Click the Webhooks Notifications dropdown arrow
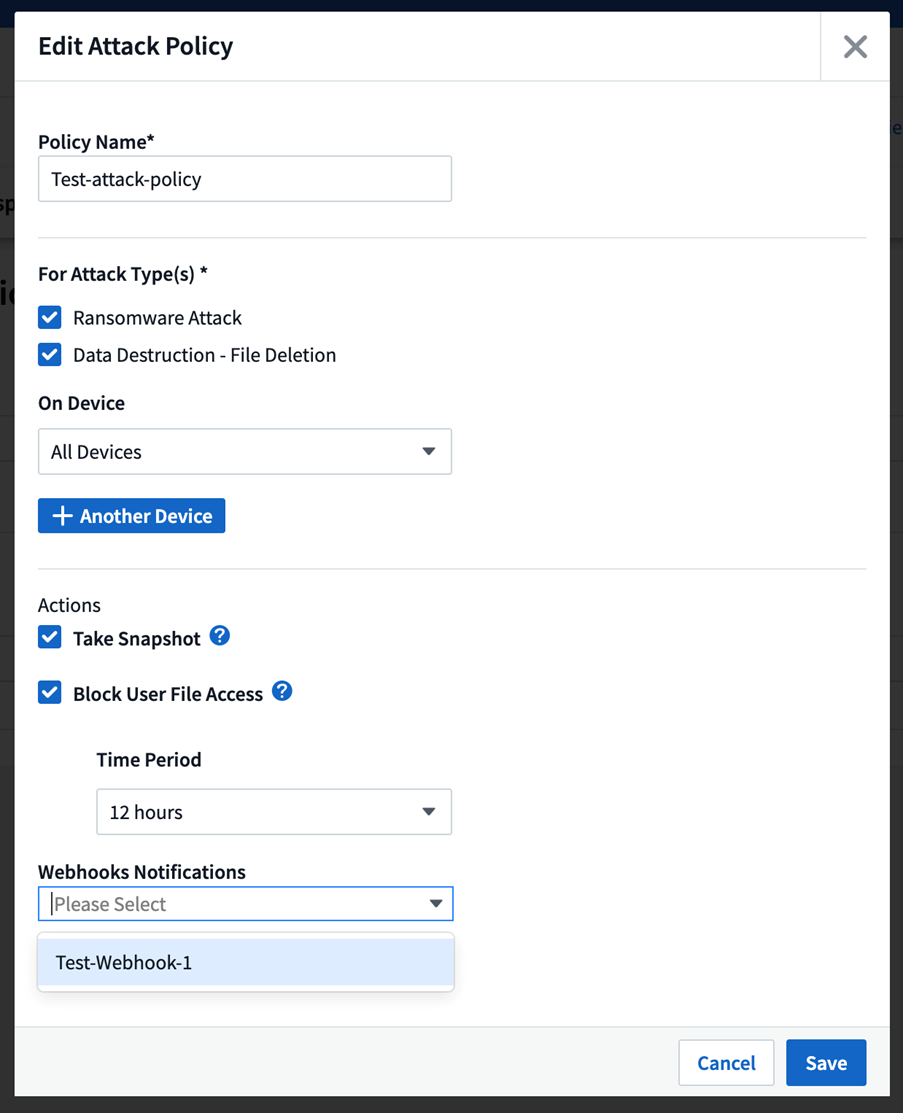This screenshot has width=903, height=1113. point(436,904)
